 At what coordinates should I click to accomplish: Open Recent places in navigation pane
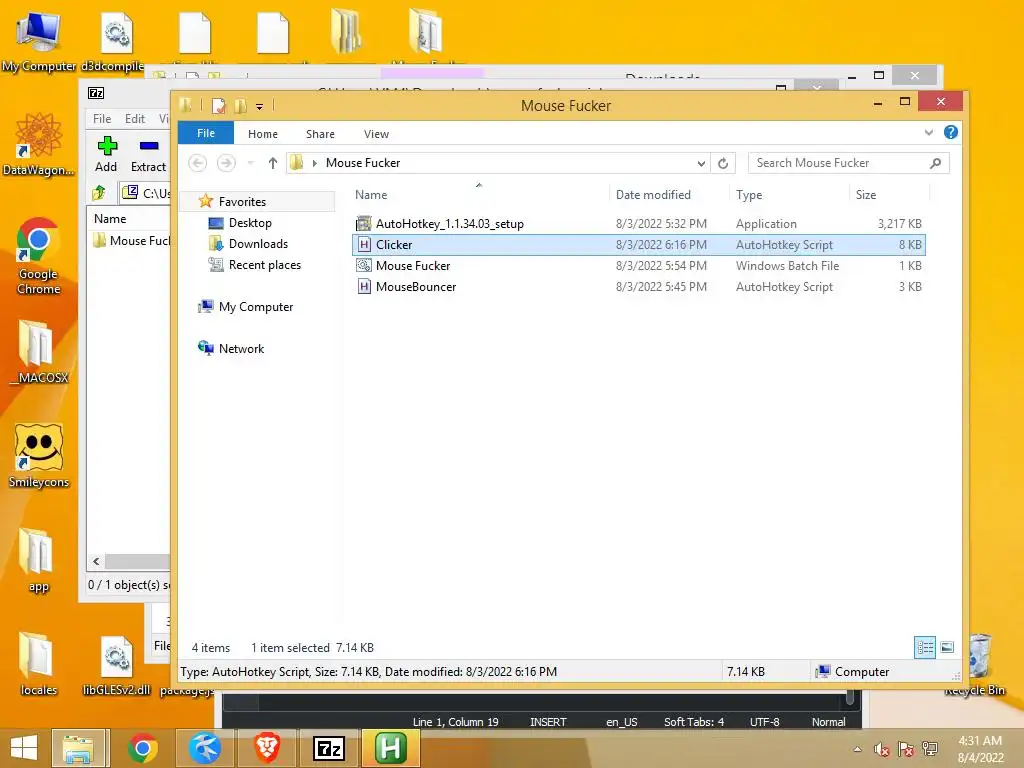point(264,264)
